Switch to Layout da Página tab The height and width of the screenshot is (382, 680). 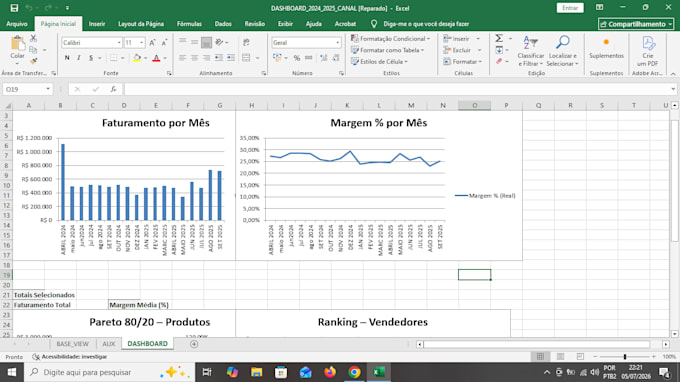[x=141, y=24]
